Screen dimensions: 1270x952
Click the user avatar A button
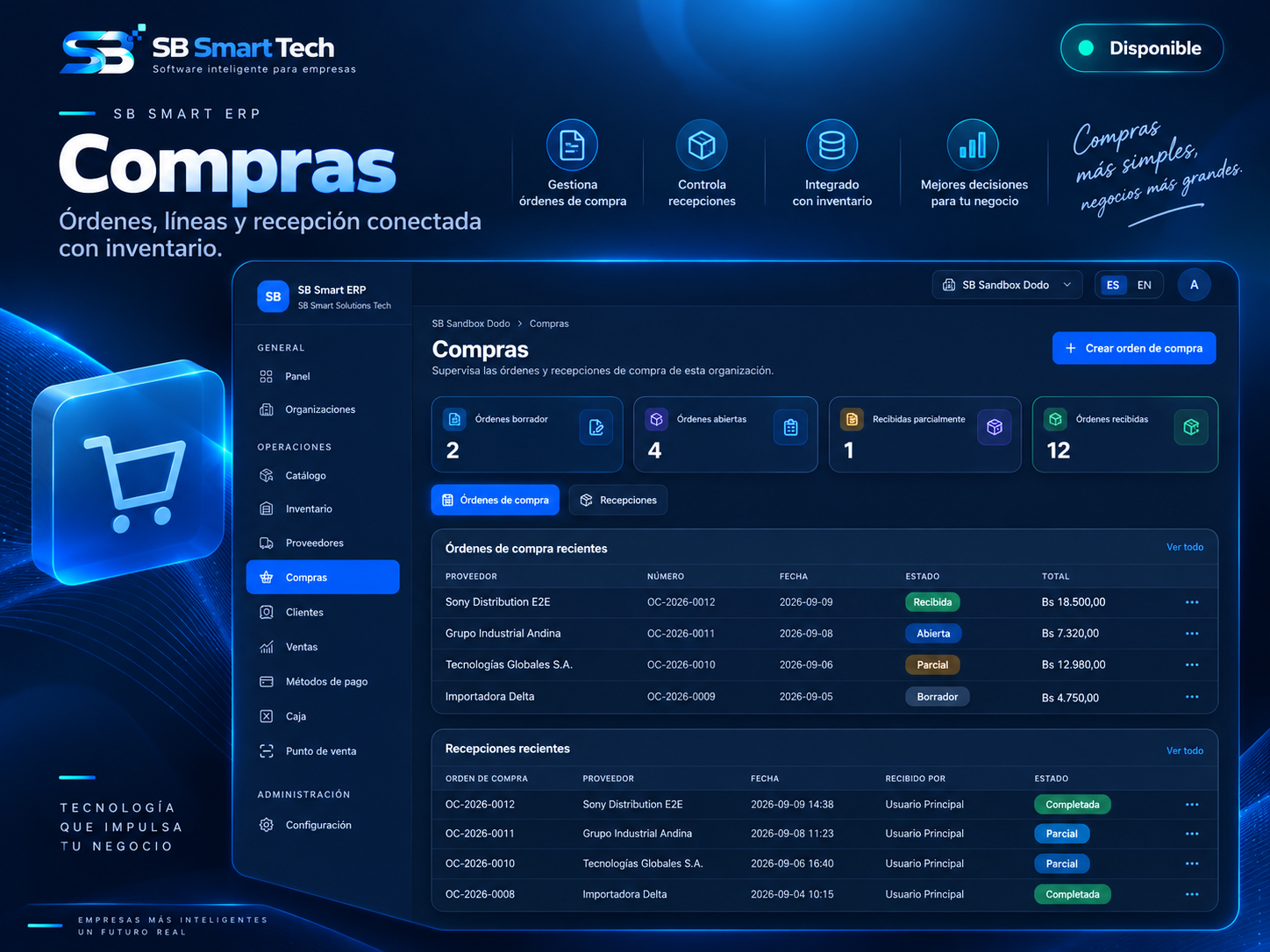[1194, 285]
